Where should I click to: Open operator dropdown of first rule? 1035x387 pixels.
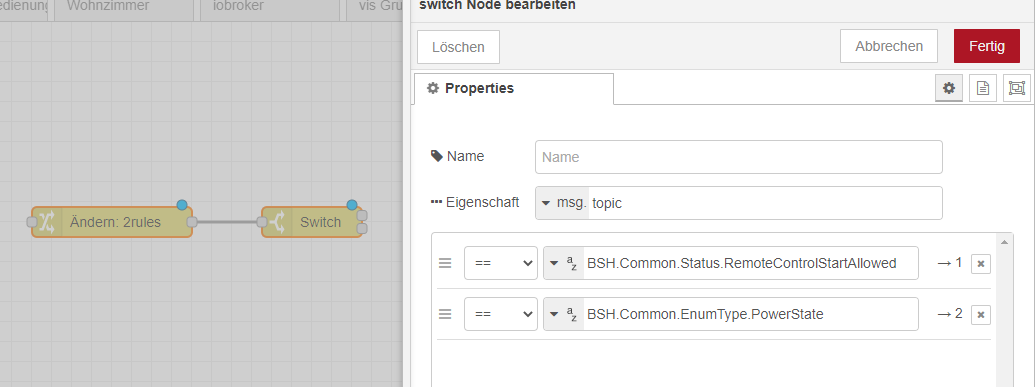(x=501, y=263)
